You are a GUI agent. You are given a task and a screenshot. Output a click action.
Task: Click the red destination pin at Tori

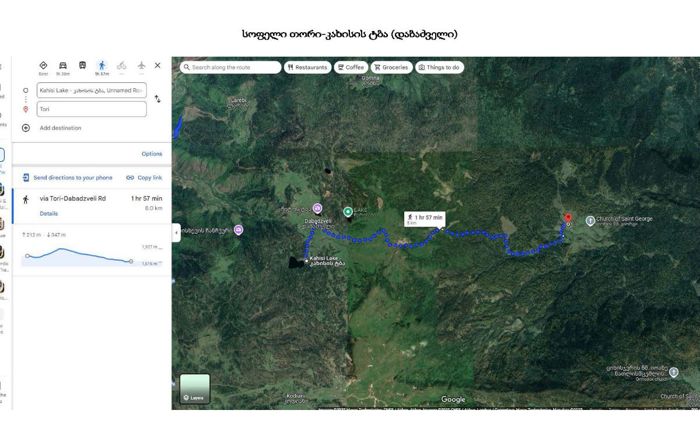tap(568, 218)
